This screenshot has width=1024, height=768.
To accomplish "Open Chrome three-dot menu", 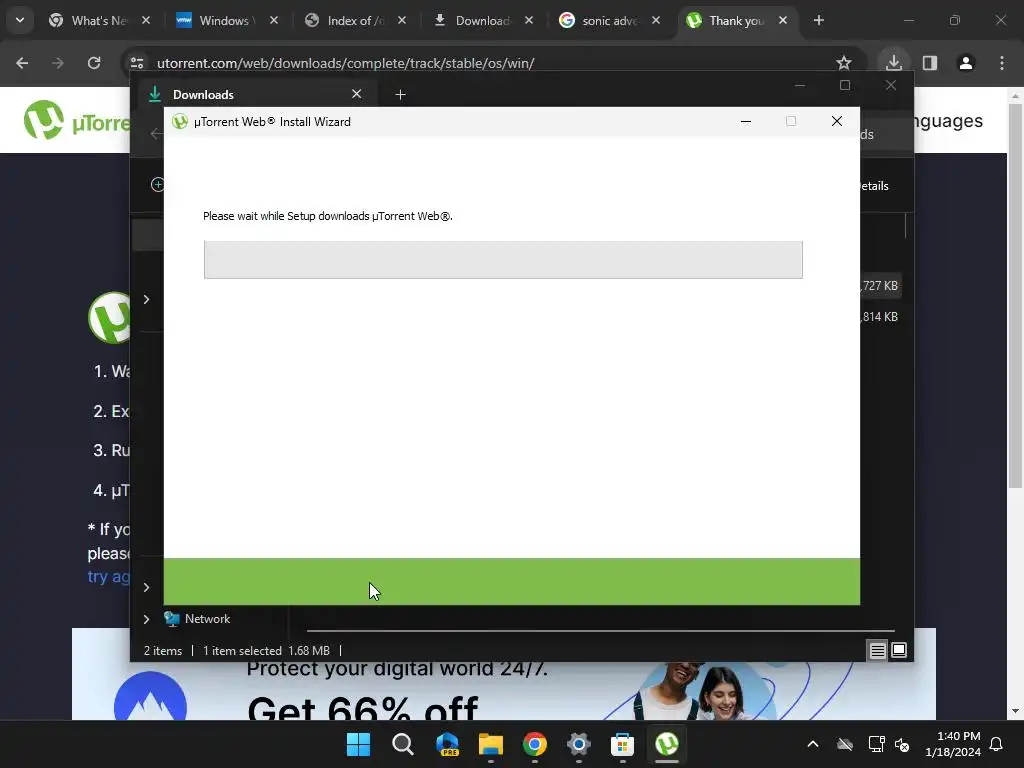I will pos(1002,63).
